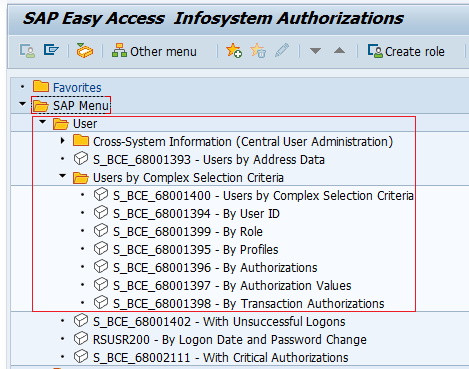Click the folder icon of Users by Complex Selection Criteria
The height and width of the screenshot is (369, 469).
pos(81,178)
